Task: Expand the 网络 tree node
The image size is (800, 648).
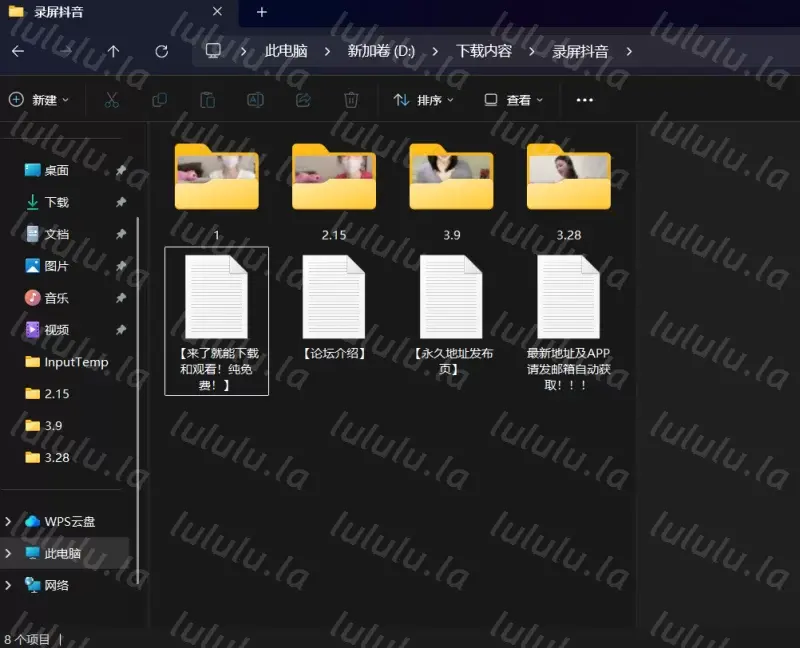Action: pyautogui.click(x=9, y=585)
